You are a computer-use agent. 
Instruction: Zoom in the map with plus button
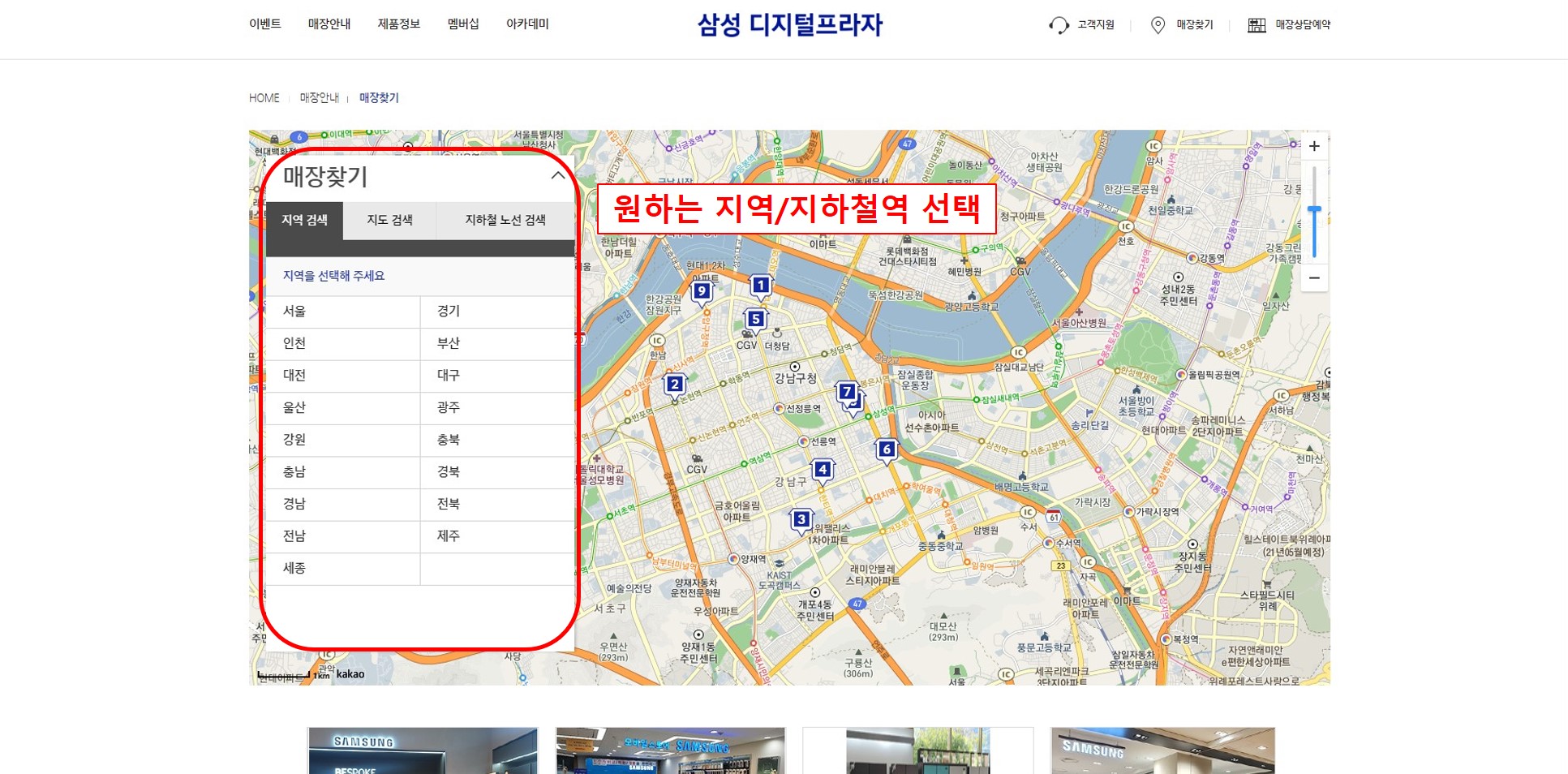coord(1314,147)
